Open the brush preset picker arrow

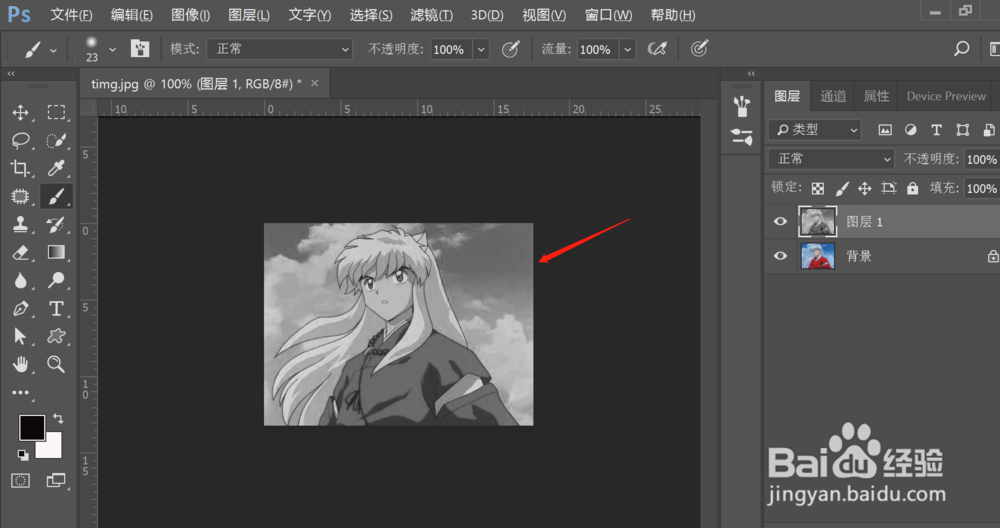(x=112, y=49)
